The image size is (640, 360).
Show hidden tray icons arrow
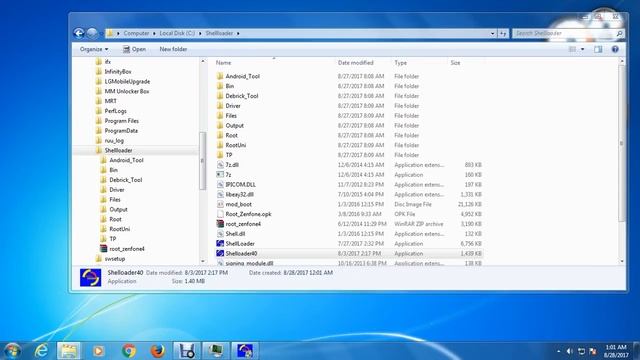click(x=558, y=351)
